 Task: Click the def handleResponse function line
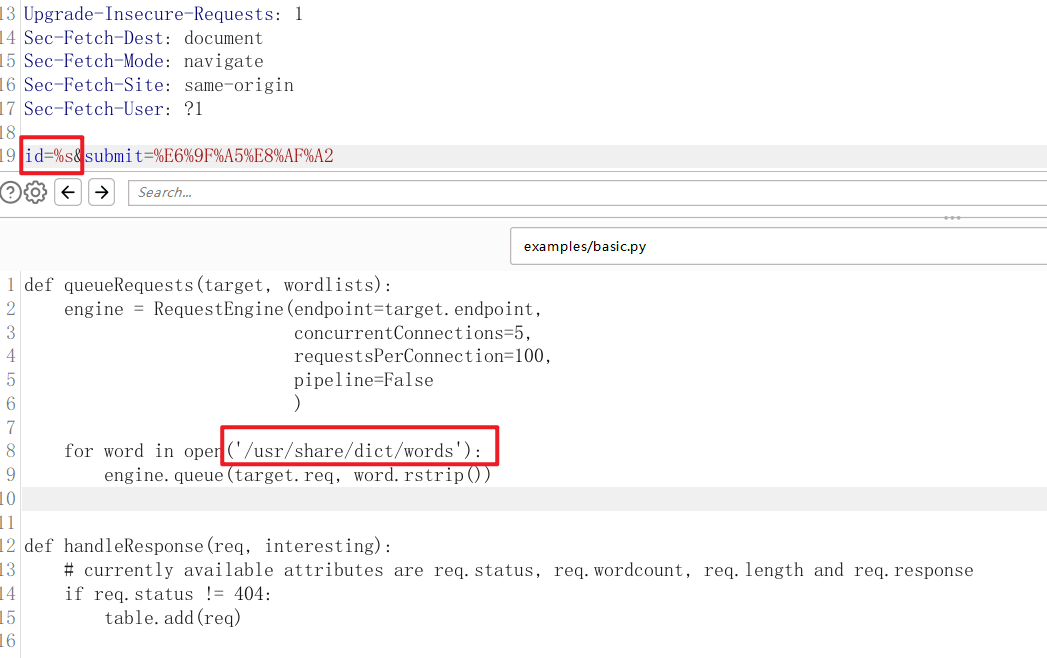click(207, 546)
